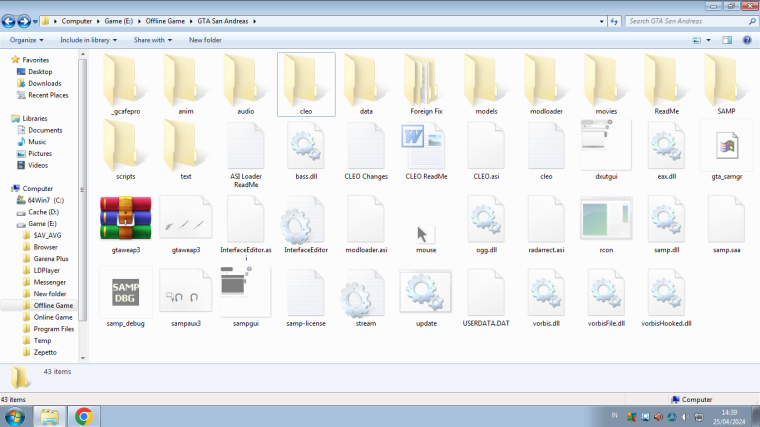Open Desktop in Favorites

[x=40, y=72]
